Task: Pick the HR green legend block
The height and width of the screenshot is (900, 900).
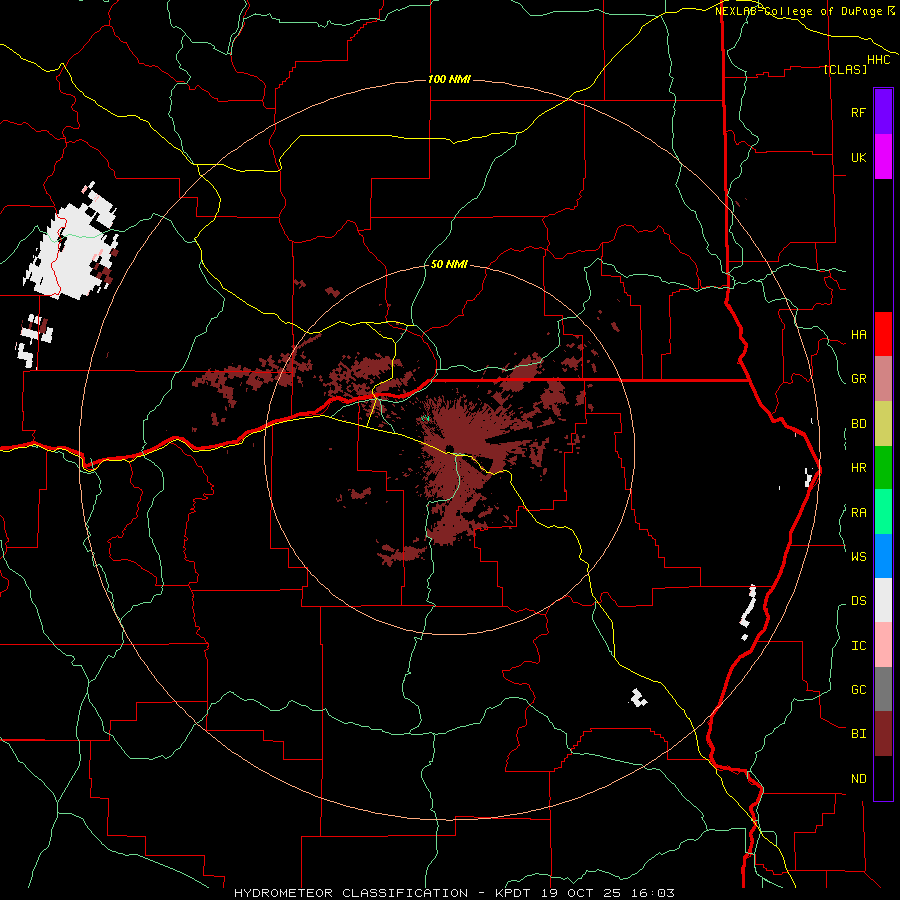Action: (883, 468)
